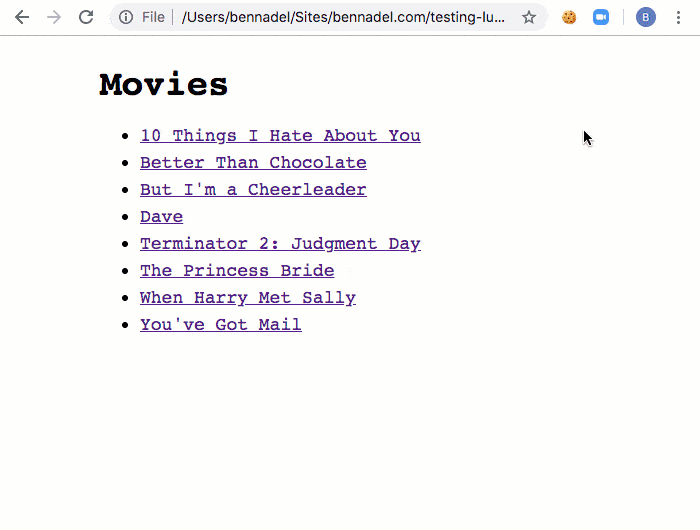The height and width of the screenshot is (530, 700).
Task: Open Terminator 2: Judgment Day link
Action: click(280, 244)
